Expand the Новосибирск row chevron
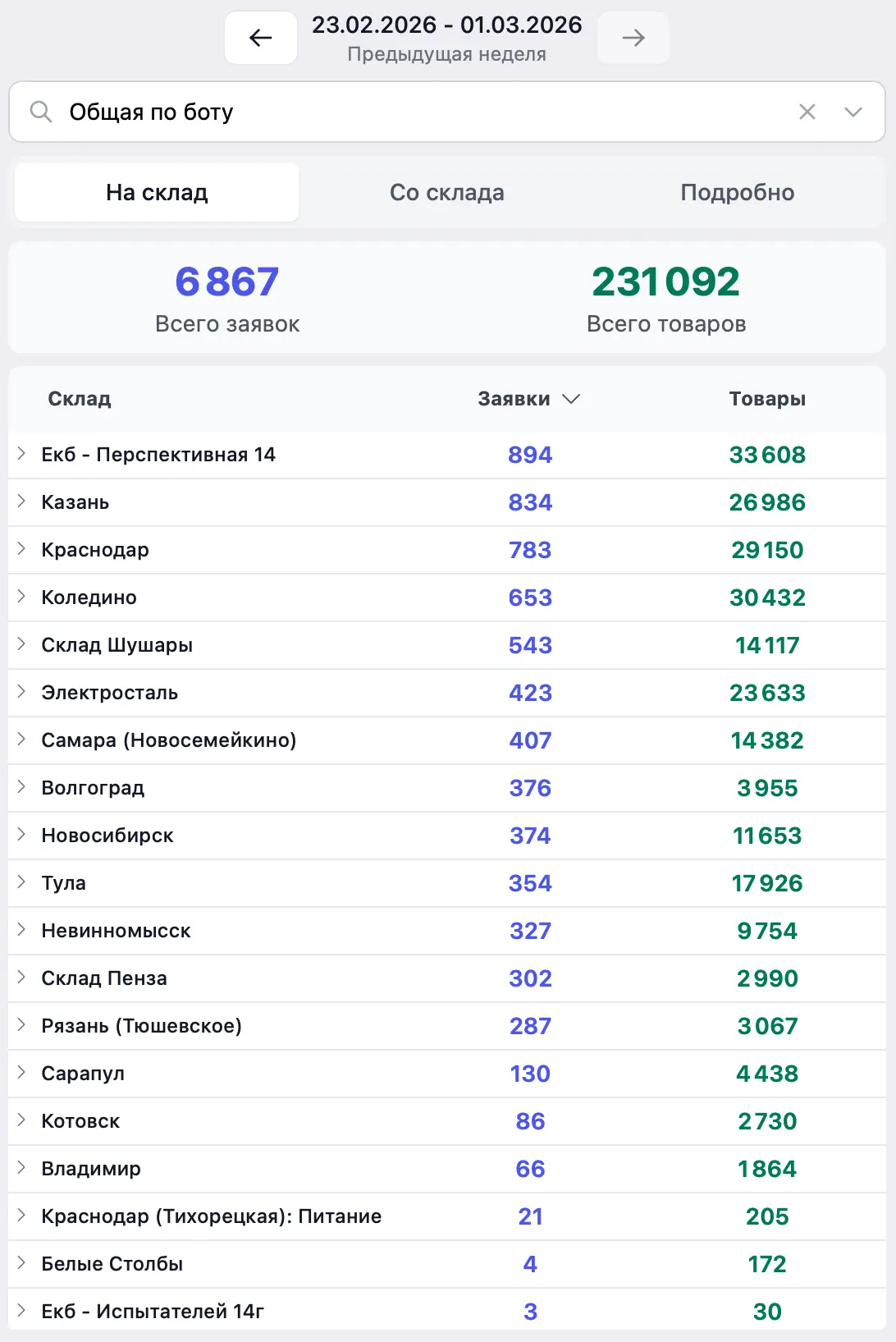896x1342 pixels. 22,835
